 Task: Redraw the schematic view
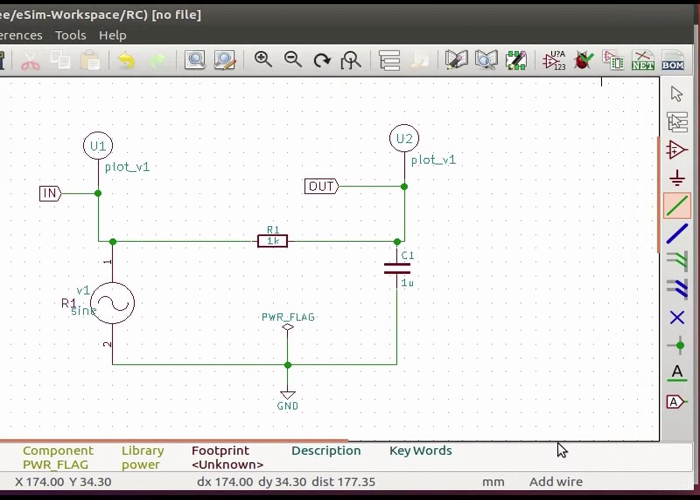click(x=322, y=60)
